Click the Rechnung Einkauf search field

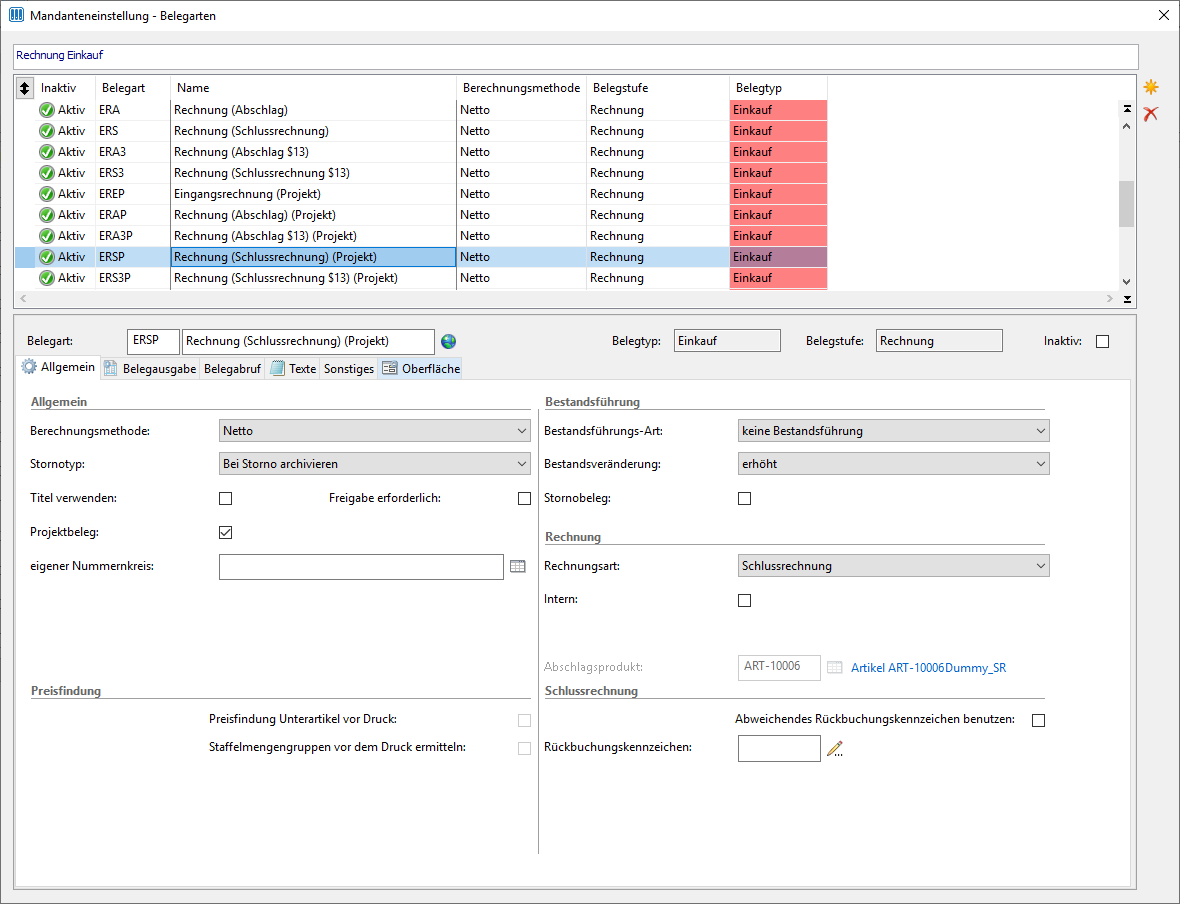576,56
